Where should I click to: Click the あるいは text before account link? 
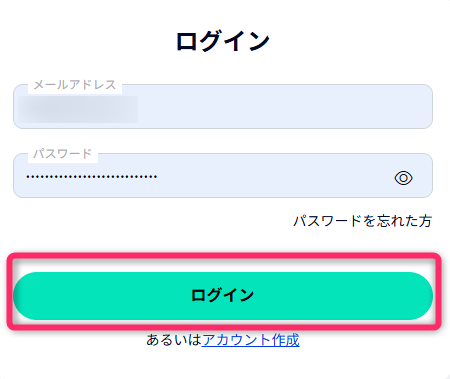174,340
